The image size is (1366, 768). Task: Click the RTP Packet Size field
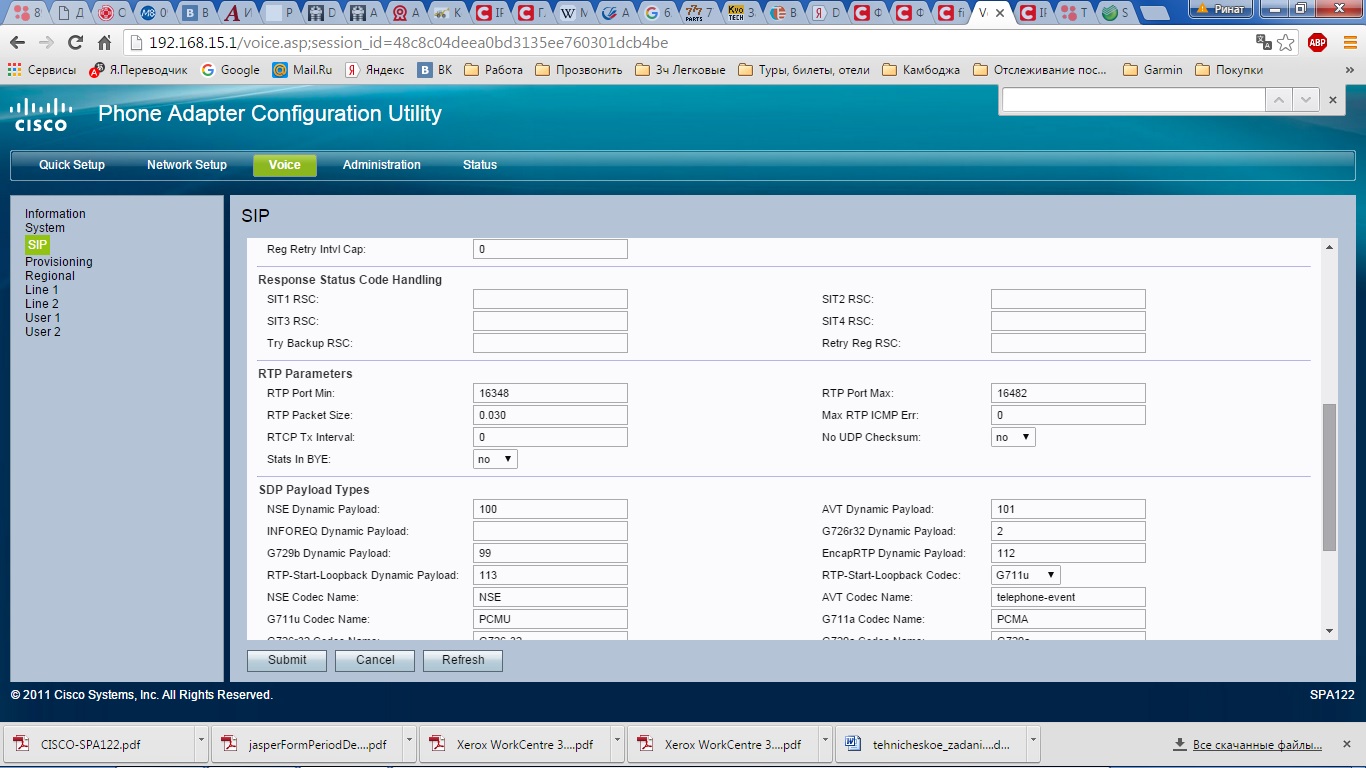tap(550, 415)
